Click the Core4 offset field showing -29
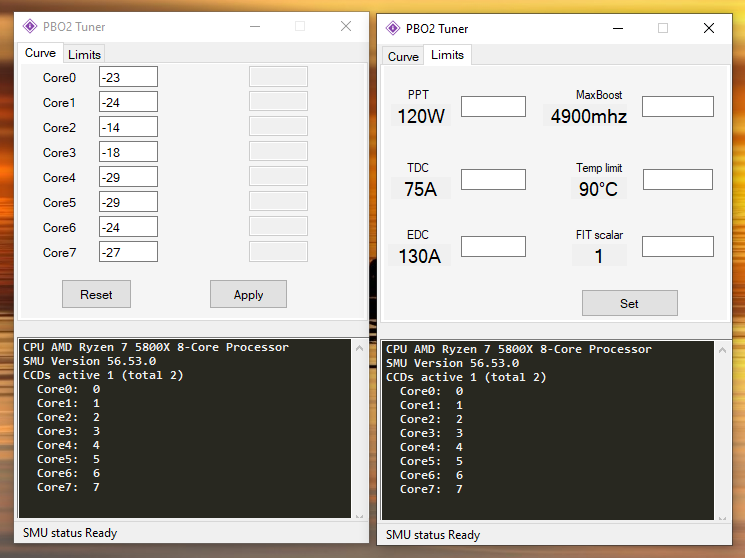This screenshot has width=745, height=558. point(128,177)
